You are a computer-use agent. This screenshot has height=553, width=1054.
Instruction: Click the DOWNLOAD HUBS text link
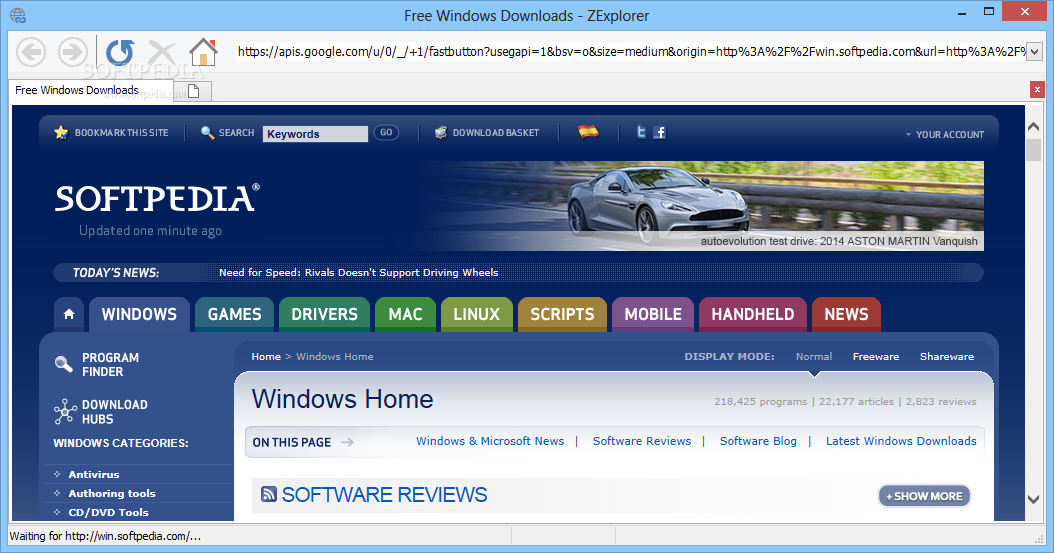click(x=114, y=411)
